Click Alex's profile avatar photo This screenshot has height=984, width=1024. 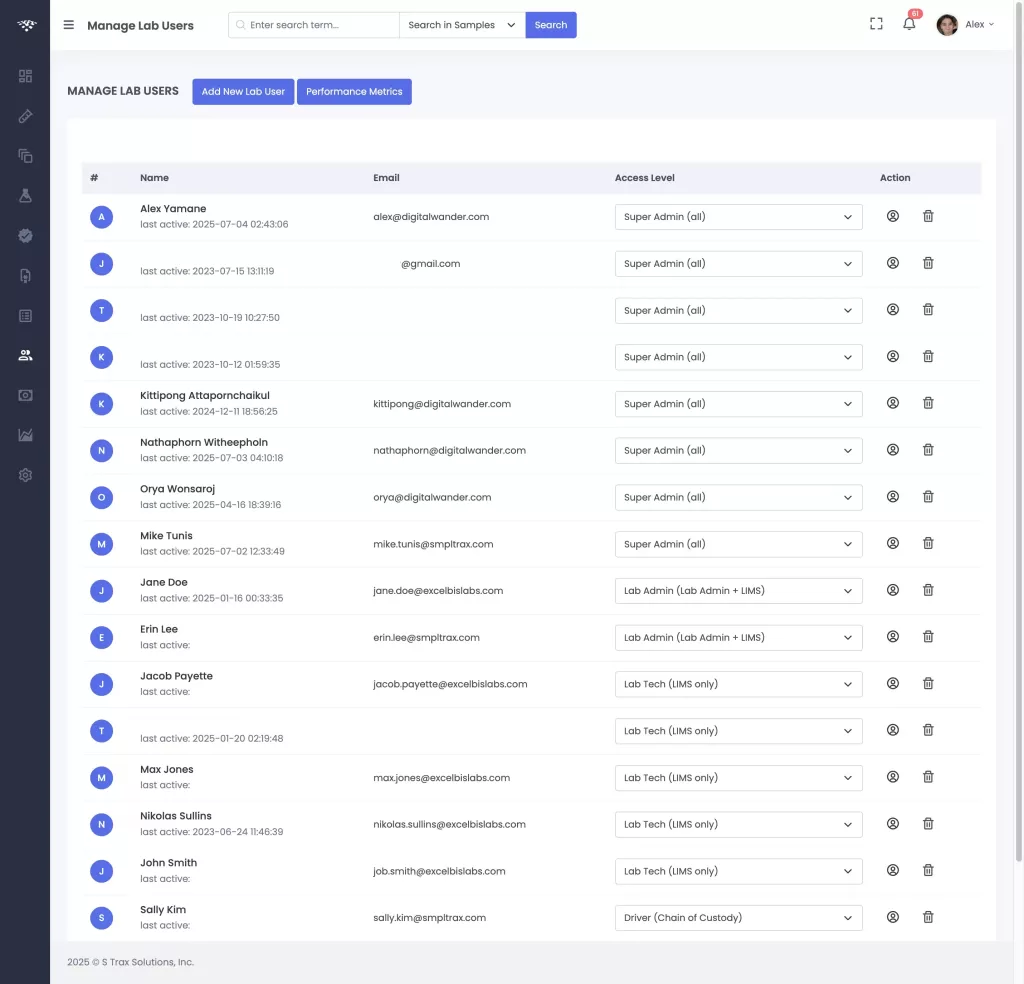pos(947,25)
